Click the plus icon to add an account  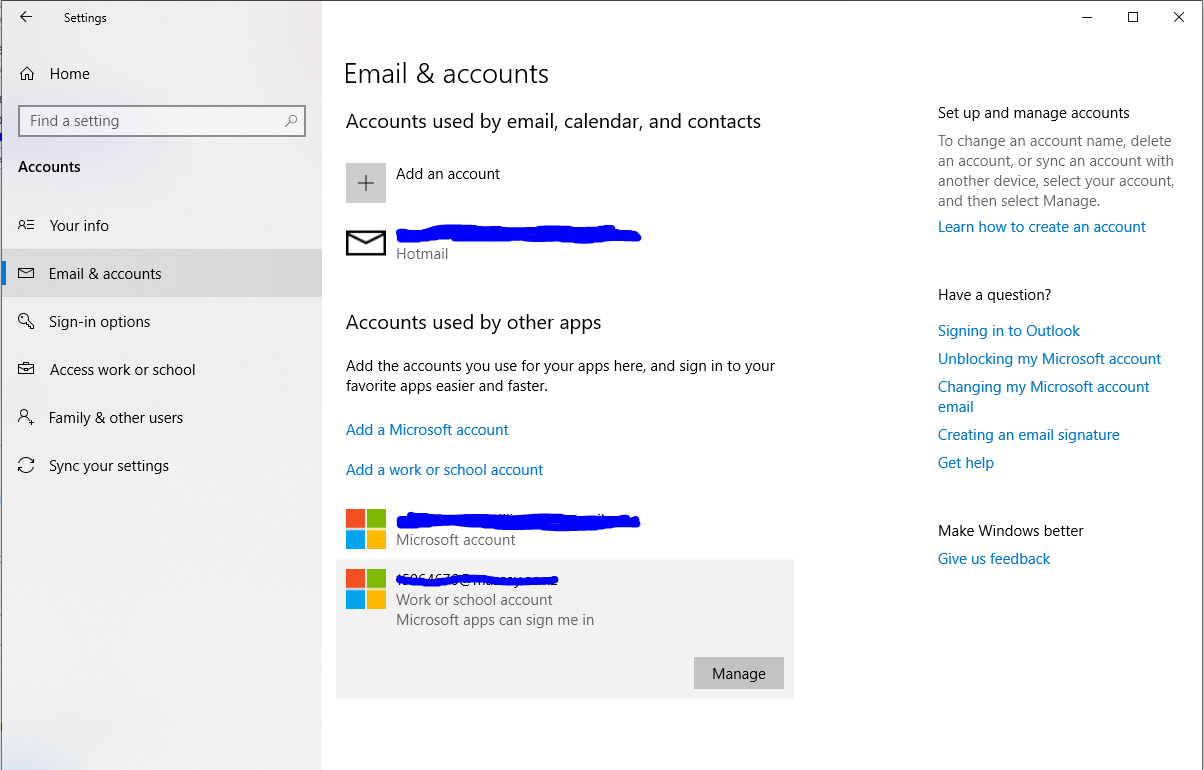tap(366, 183)
